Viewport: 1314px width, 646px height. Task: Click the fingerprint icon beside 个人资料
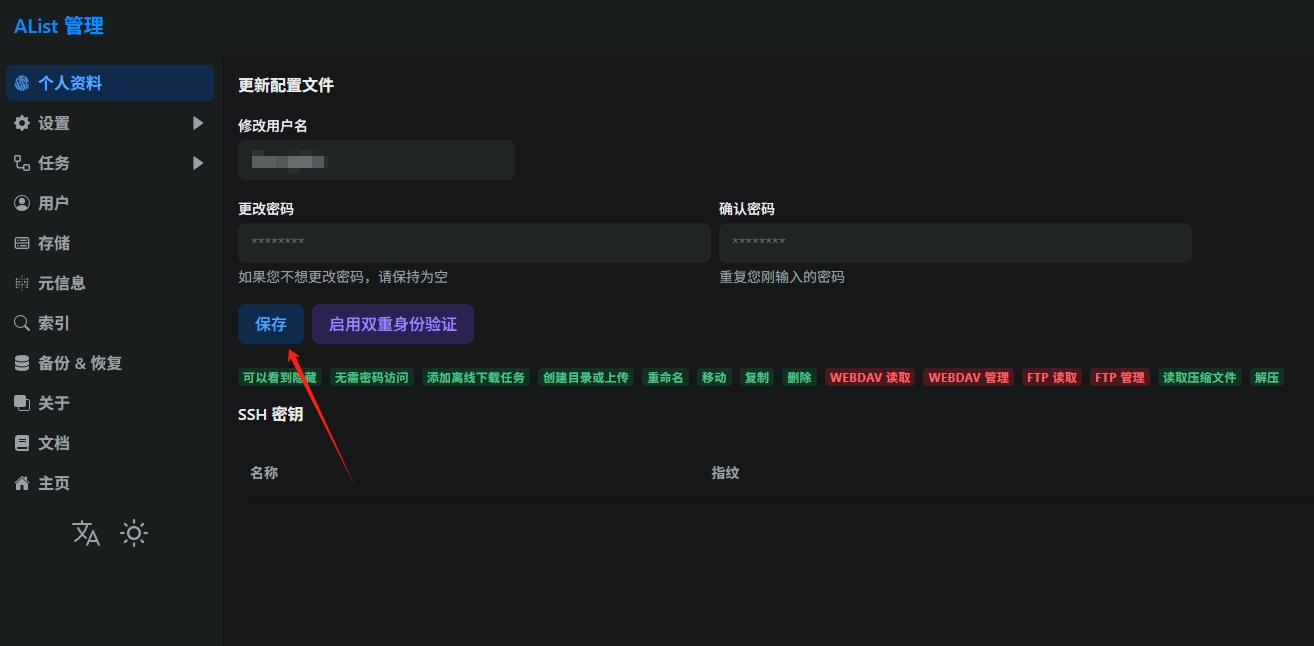22,83
